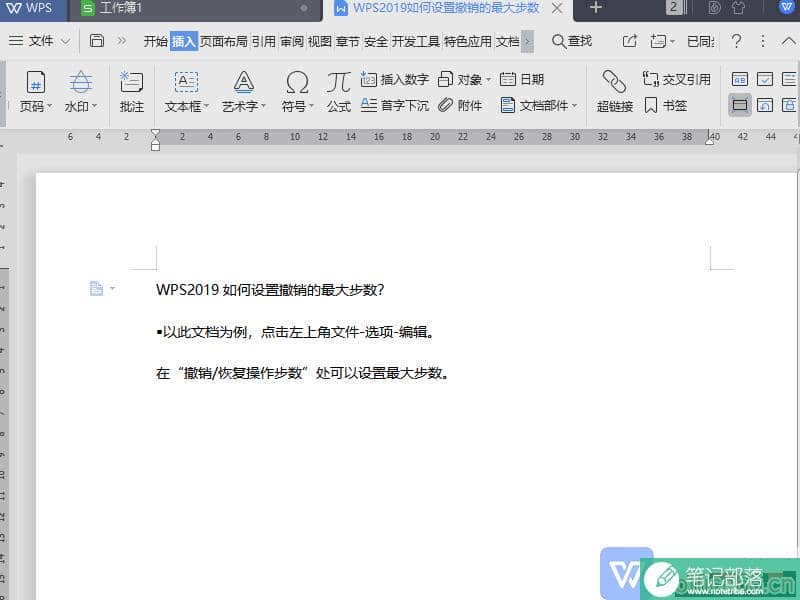Open the 文件 menu dropdown chevron
The height and width of the screenshot is (600, 800).
(65, 41)
